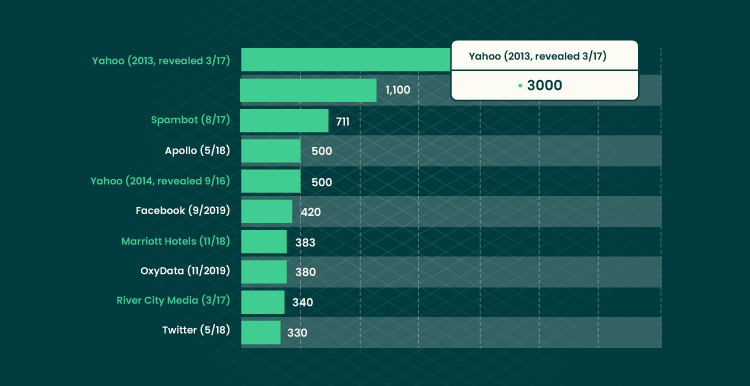Click the Yahoo (2013, revealed 3/17) axis label
This screenshot has width=750, height=386.
point(161,61)
